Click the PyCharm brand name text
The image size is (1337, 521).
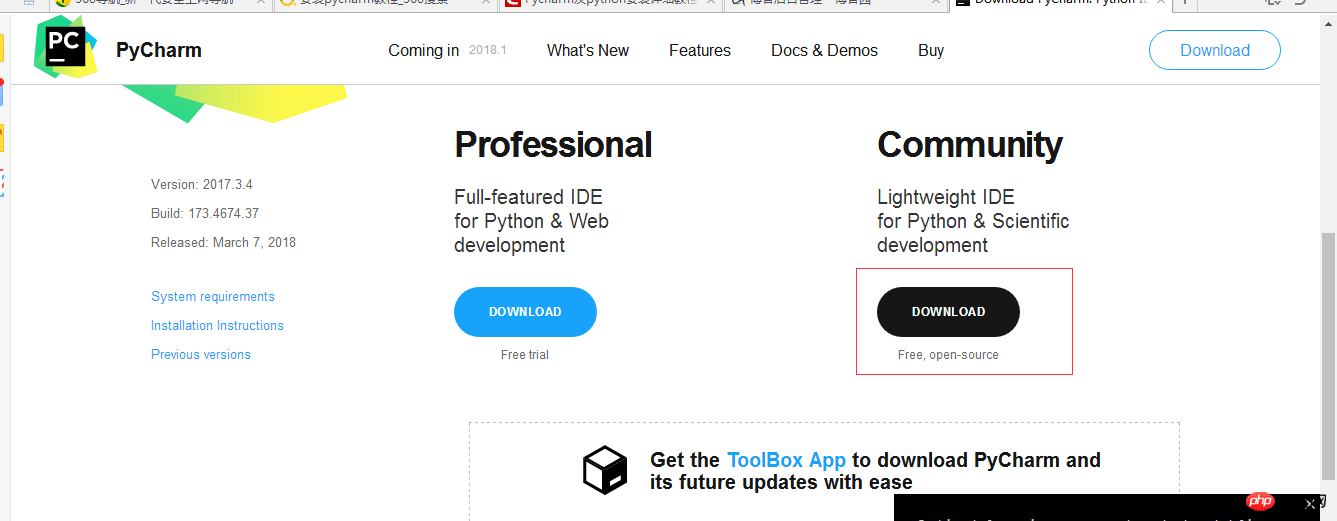click(x=159, y=50)
